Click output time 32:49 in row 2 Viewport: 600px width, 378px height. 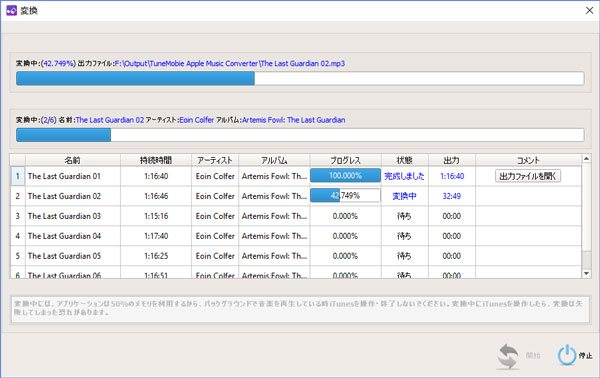click(452, 196)
